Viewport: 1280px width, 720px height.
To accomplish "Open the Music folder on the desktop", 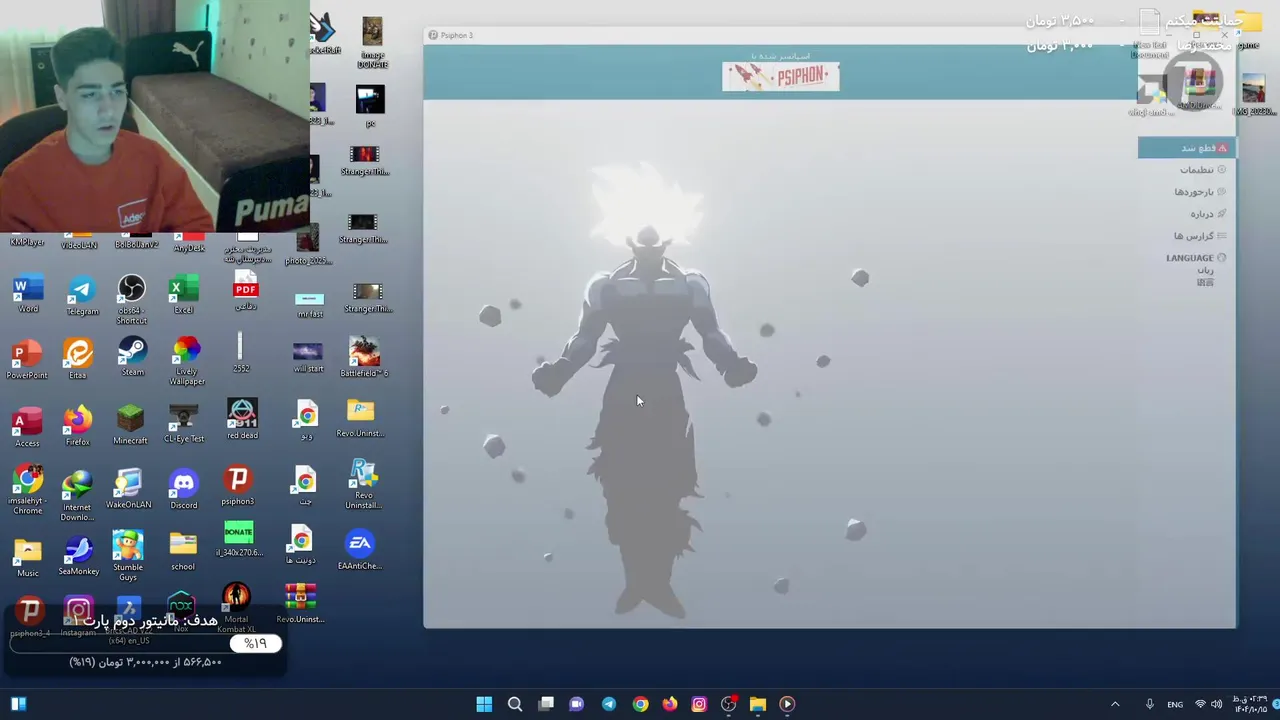I will [x=27, y=558].
